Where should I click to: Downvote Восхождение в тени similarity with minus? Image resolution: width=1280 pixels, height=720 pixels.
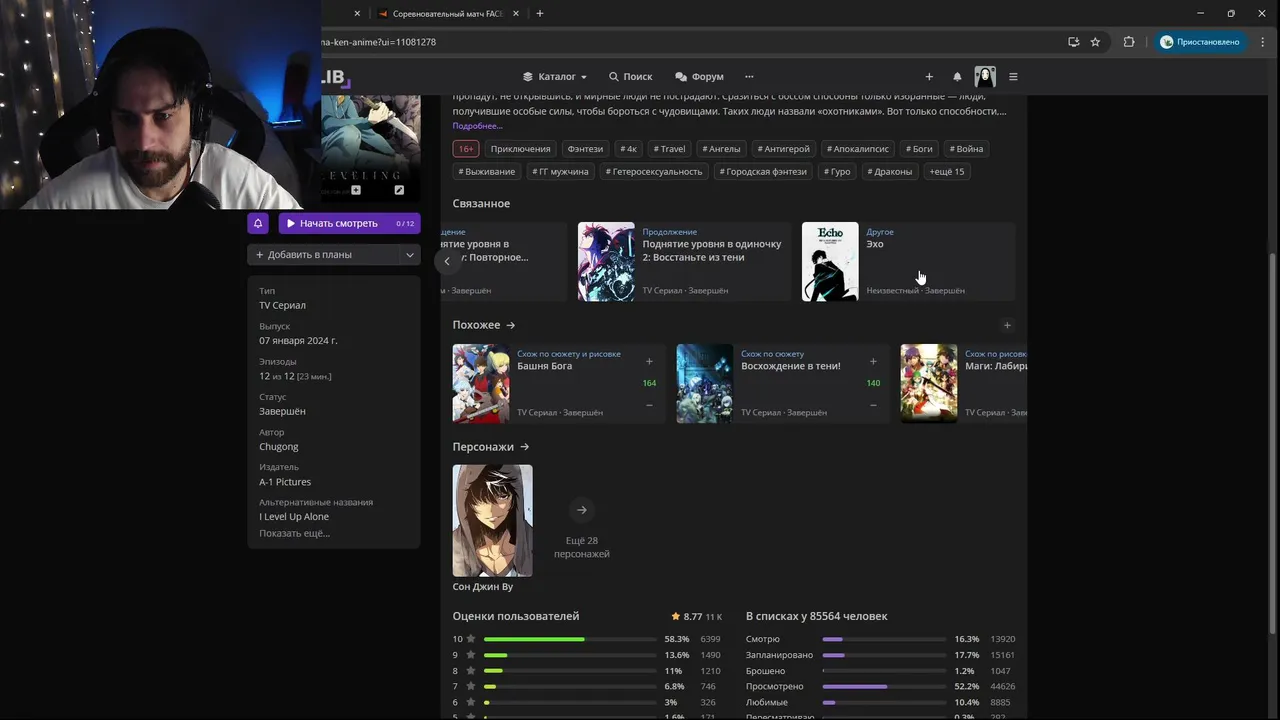pos(873,405)
